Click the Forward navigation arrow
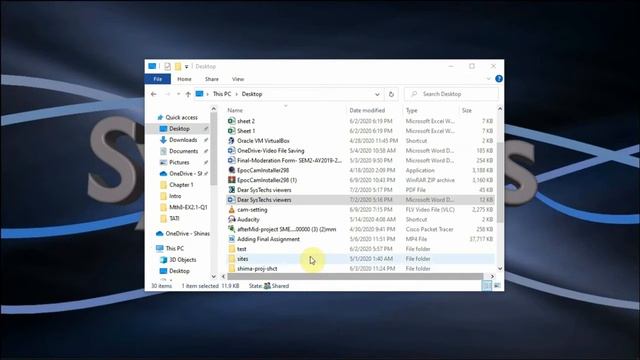Image resolution: width=640 pixels, height=360 pixels. (x=167, y=94)
